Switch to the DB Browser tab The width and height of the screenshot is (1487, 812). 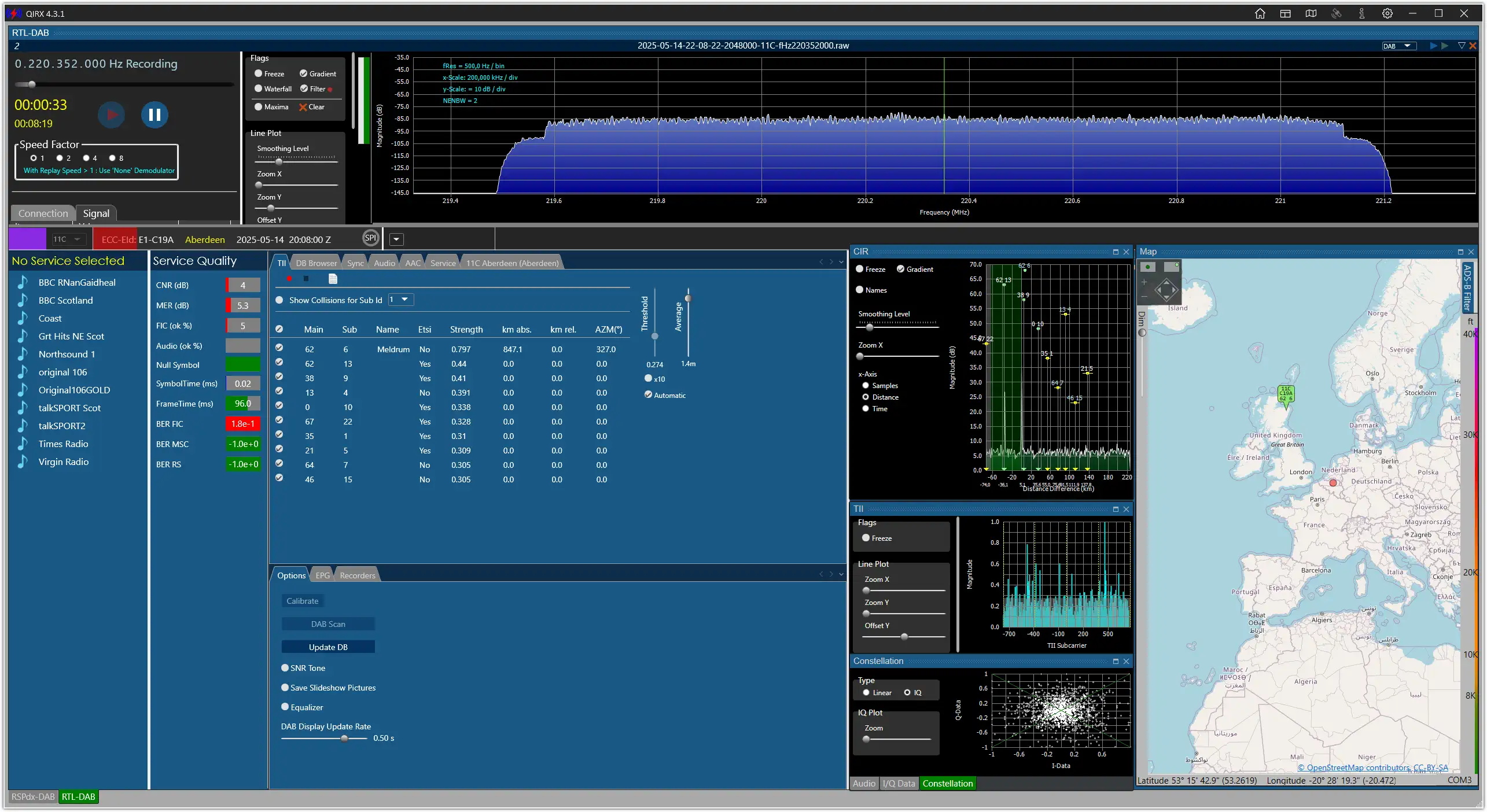click(x=316, y=263)
